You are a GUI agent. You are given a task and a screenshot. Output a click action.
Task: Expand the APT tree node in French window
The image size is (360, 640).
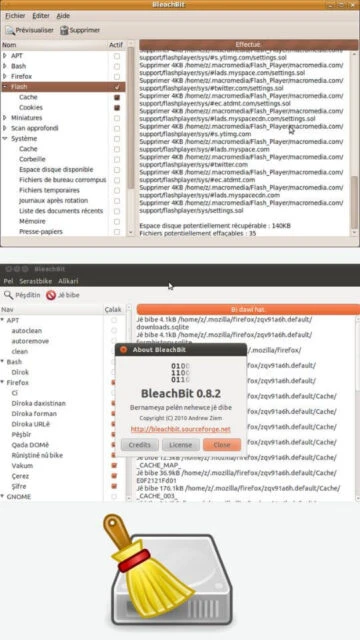coord(5,56)
